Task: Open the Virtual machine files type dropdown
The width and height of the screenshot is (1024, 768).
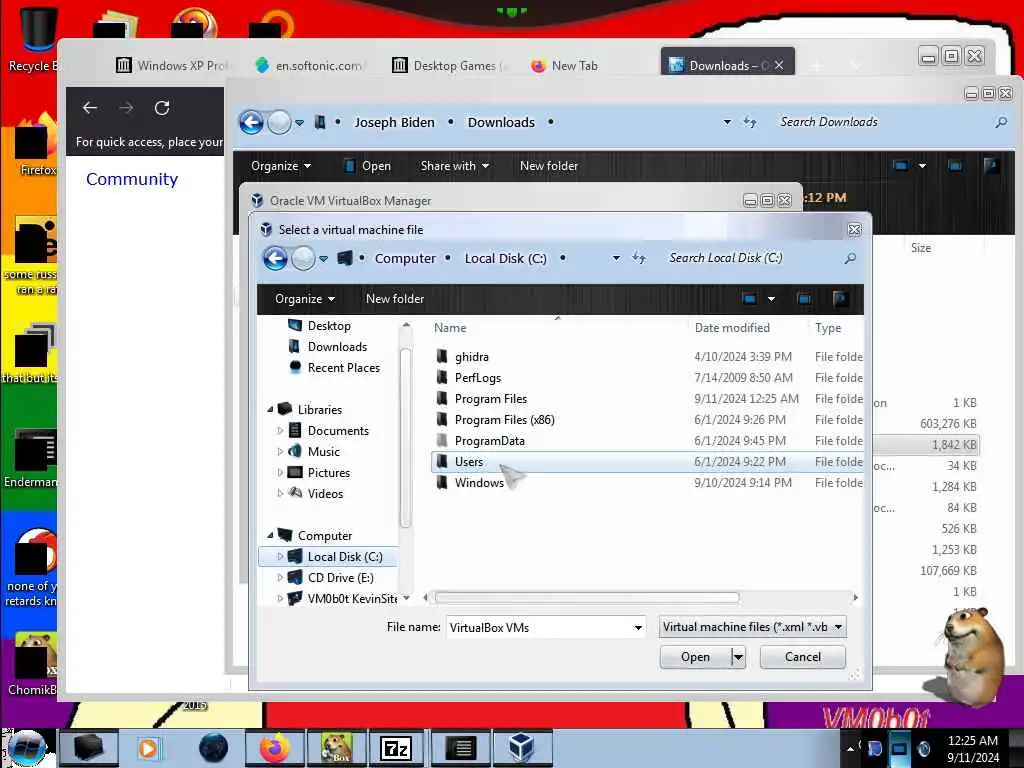Action: (753, 627)
